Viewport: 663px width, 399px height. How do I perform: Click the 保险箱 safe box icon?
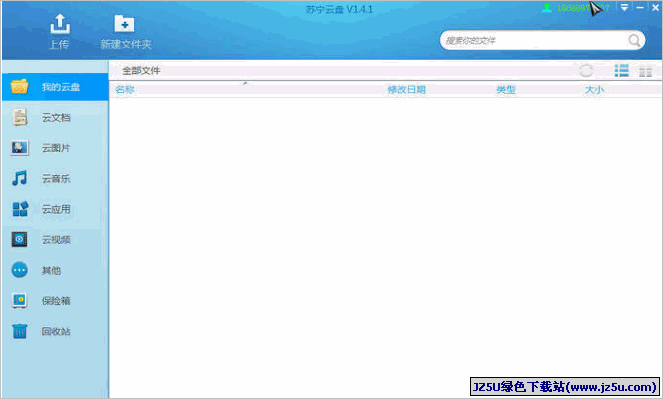pos(19,301)
